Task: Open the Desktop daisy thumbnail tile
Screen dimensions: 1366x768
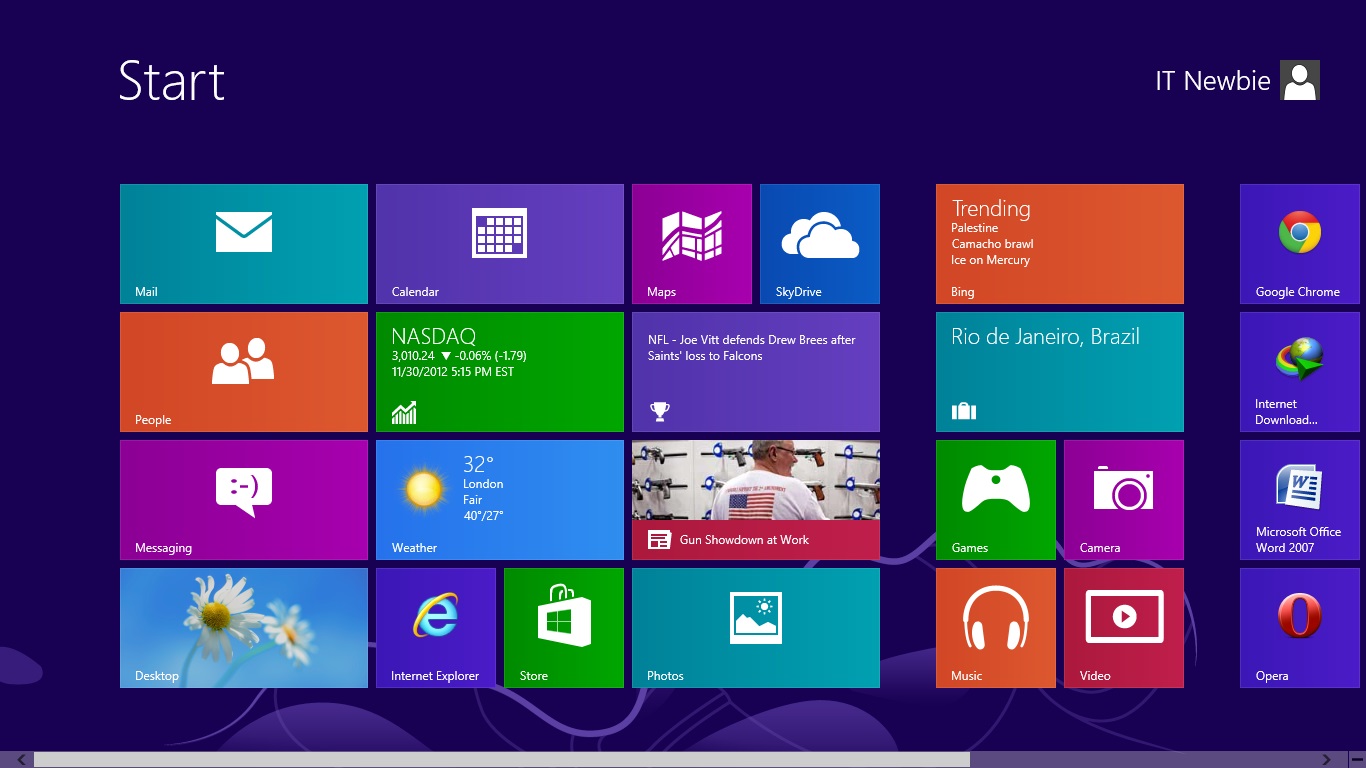Action: pyautogui.click(x=244, y=628)
